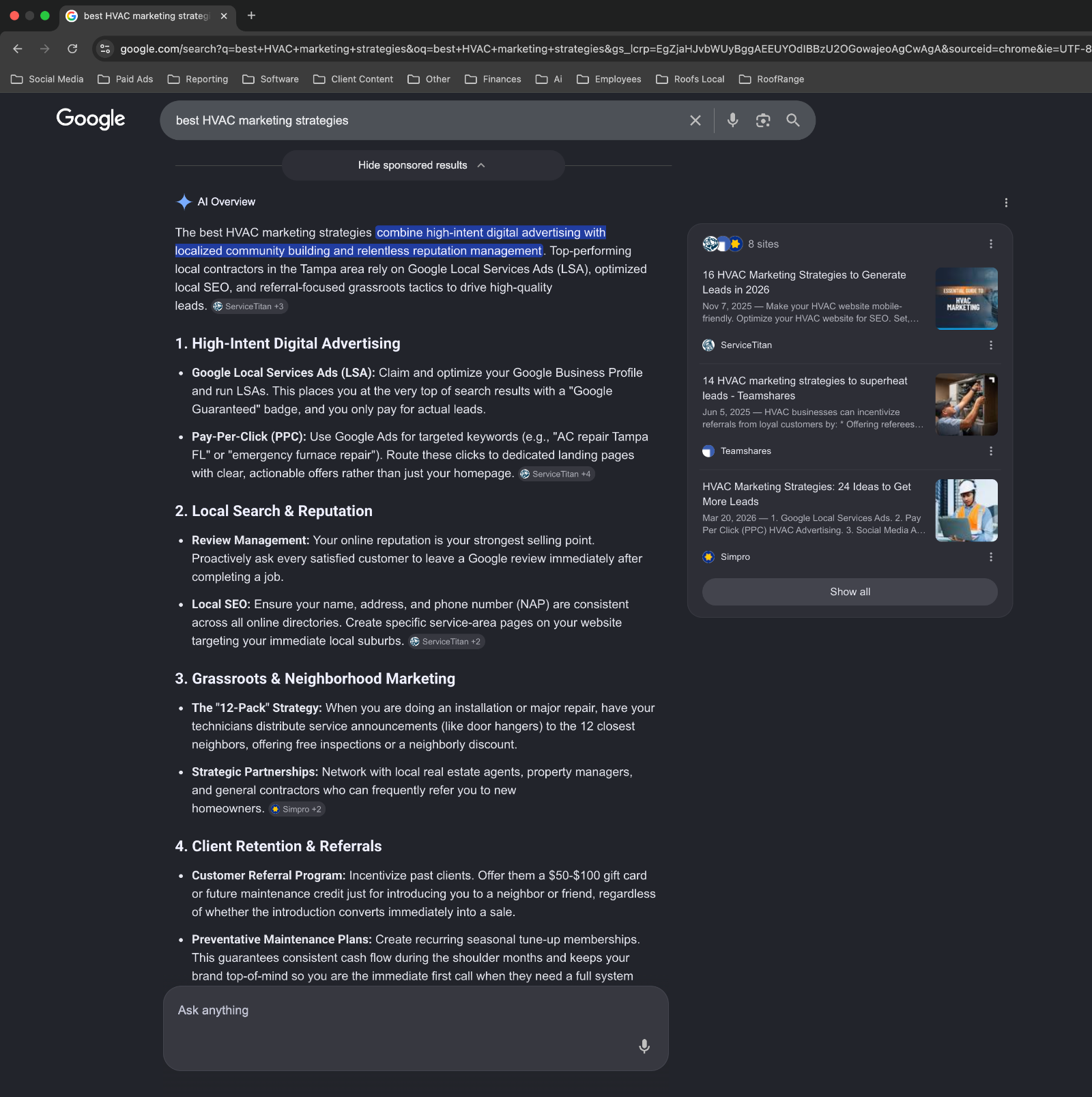The width and height of the screenshot is (1092, 1097).
Task: Open Employees bookmarks folder
Action: [x=609, y=79]
